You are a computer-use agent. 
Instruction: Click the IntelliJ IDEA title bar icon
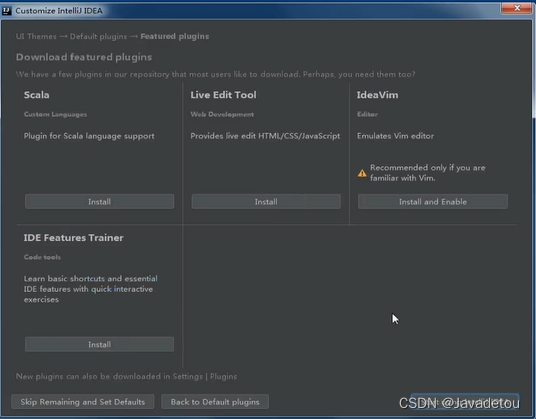6,11
